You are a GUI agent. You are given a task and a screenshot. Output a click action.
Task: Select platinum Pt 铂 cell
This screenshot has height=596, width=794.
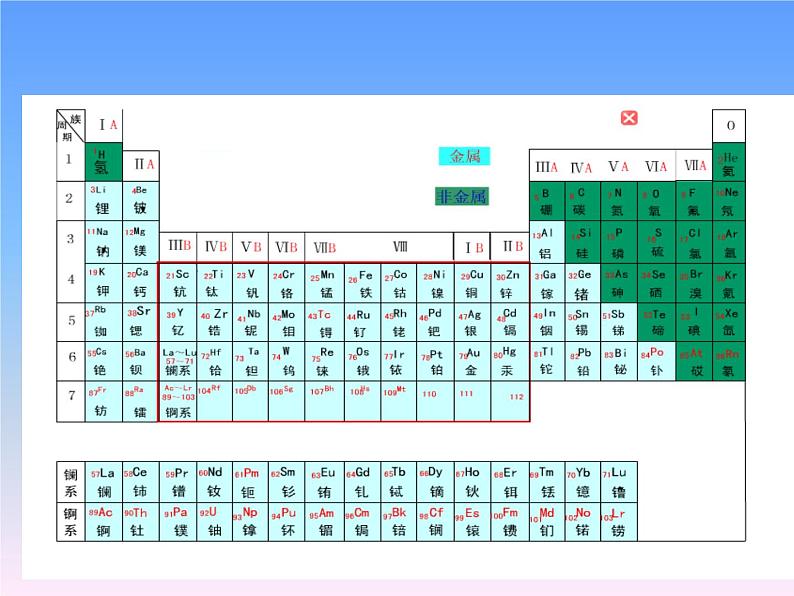[435, 361]
